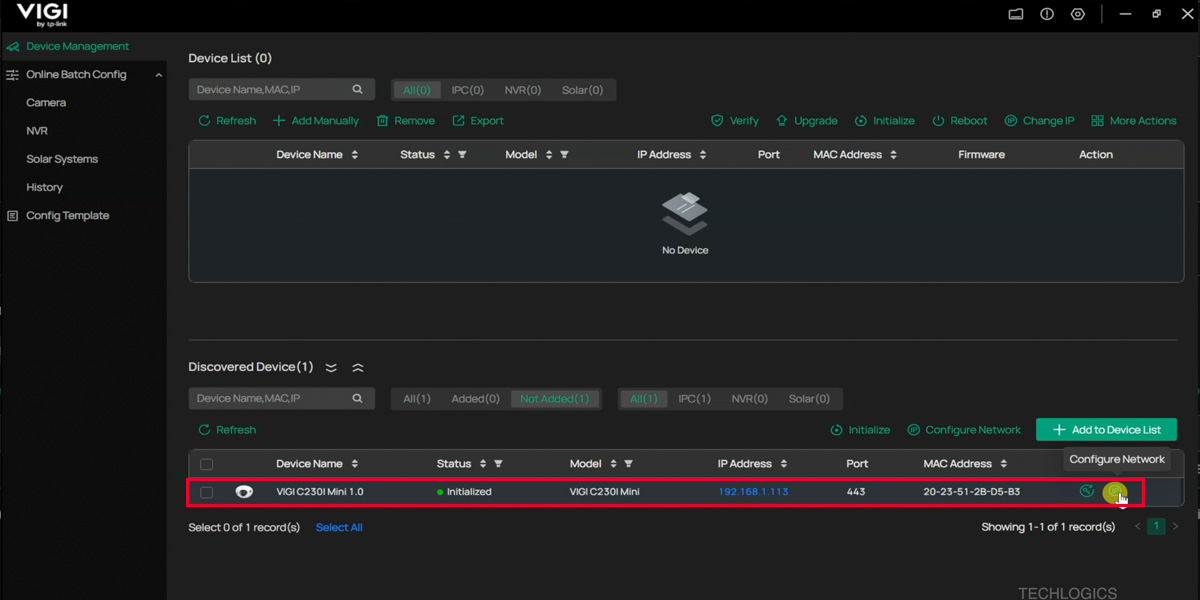The height and width of the screenshot is (600, 1200).
Task: Open NVR batch config
Action: pyautogui.click(x=37, y=131)
